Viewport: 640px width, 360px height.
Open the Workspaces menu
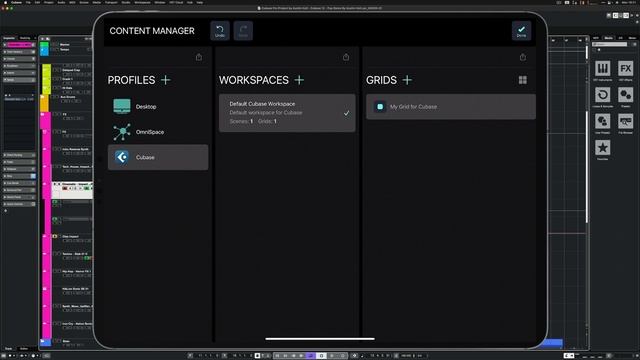(142, 2)
